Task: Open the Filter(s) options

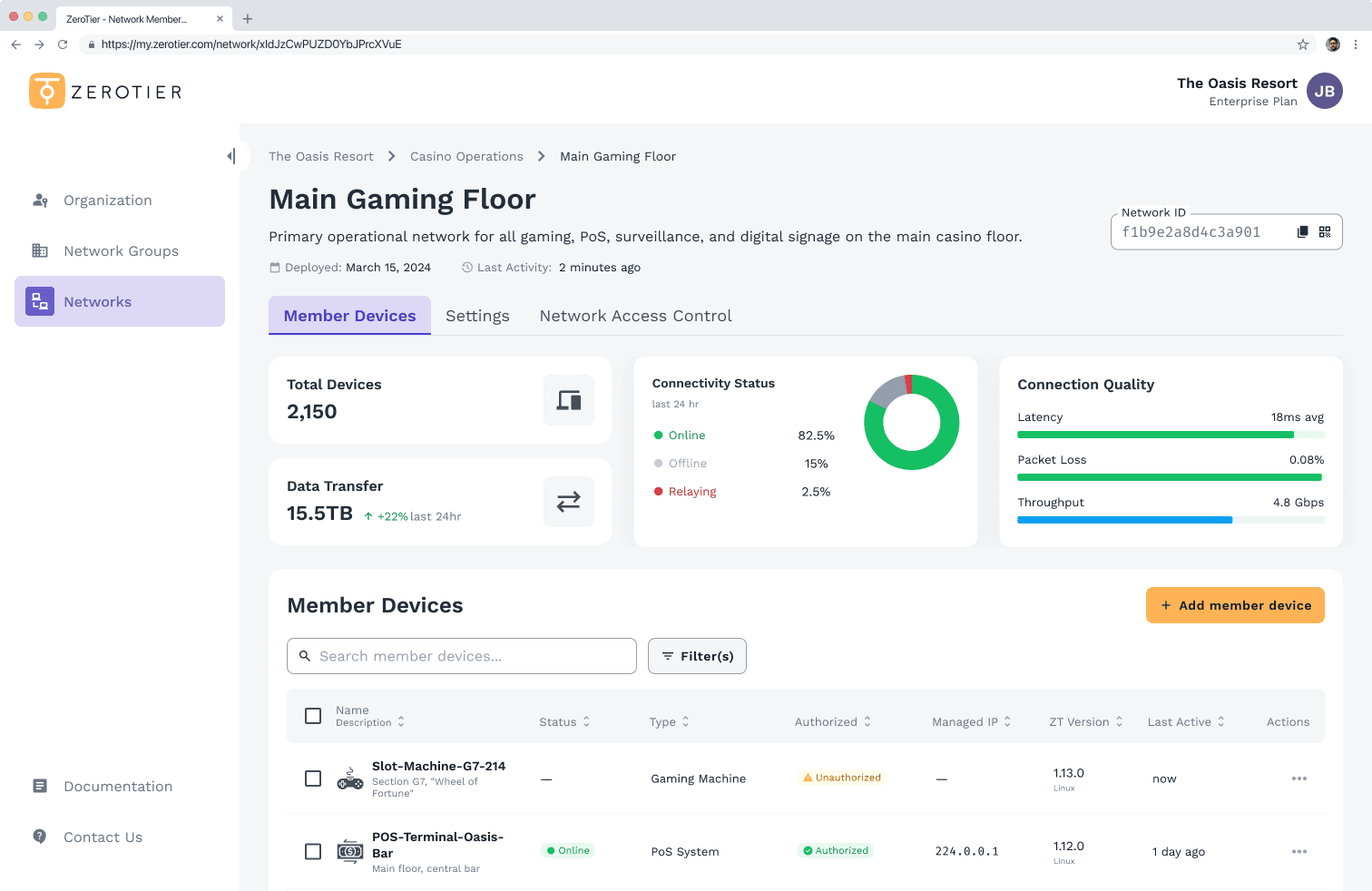Action: tap(697, 656)
